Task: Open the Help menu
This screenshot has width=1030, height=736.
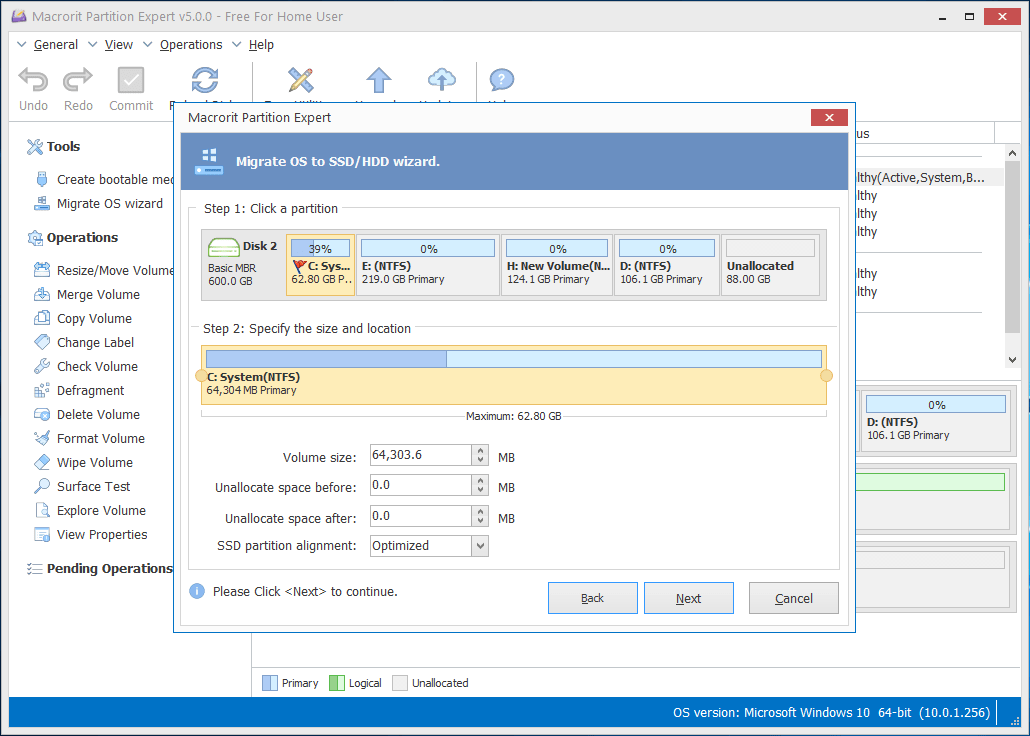Action: [x=261, y=45]
